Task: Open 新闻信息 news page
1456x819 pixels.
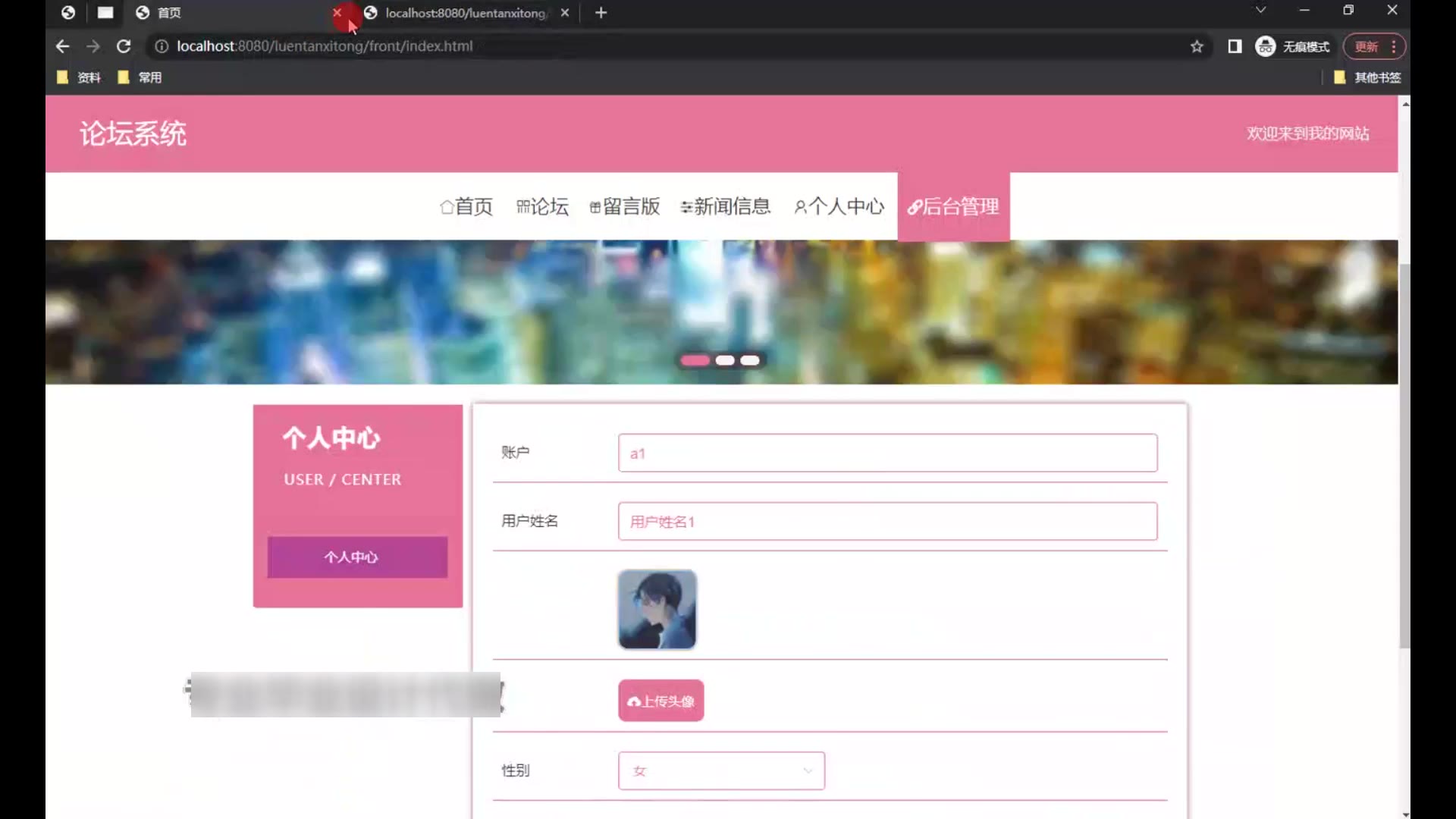Action: 726,206
